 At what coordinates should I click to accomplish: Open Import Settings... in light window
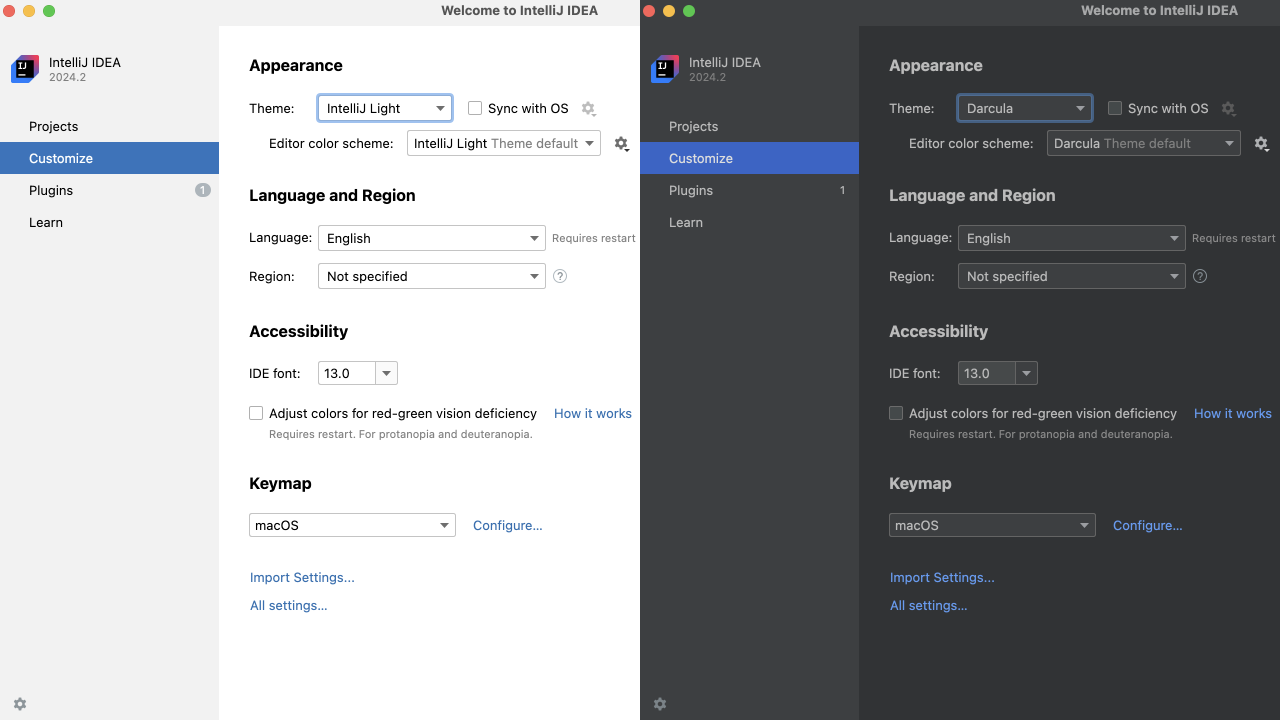(x=302, y=577)
